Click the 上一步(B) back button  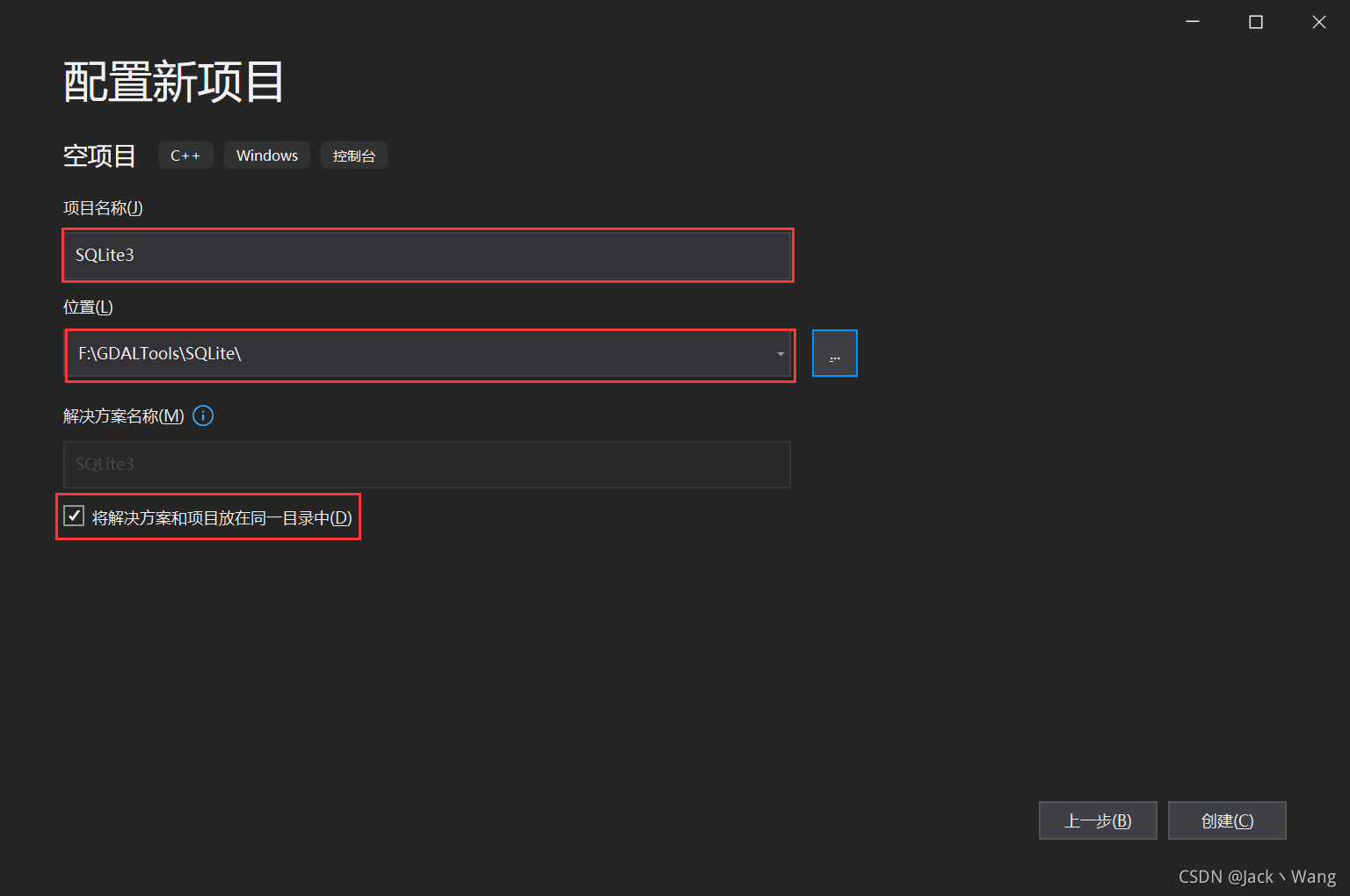pyautogui.click(x=1098, y=820)
